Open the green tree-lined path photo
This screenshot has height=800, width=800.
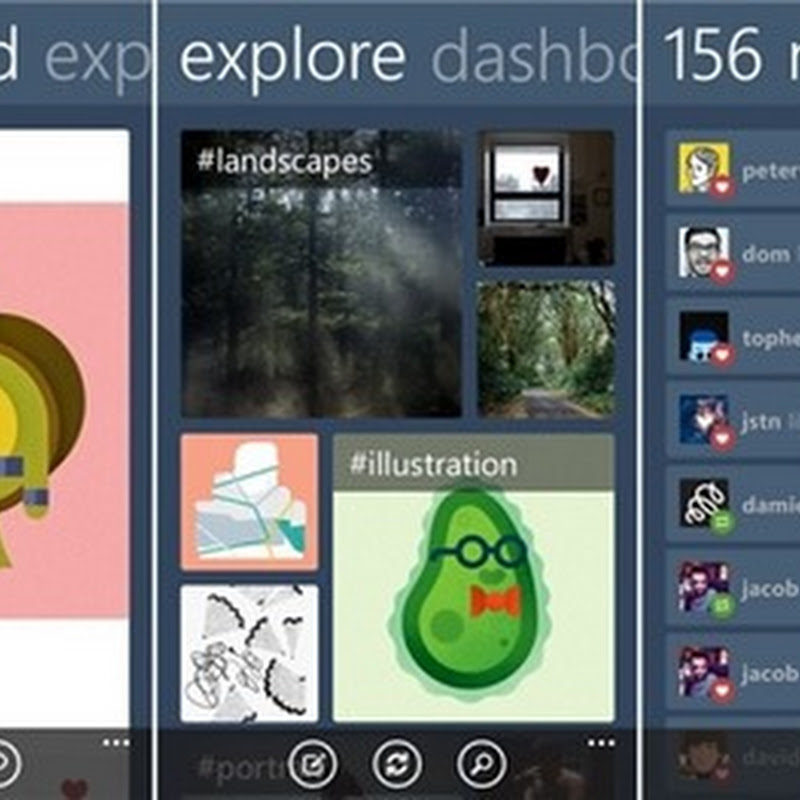tap(546, 349)
